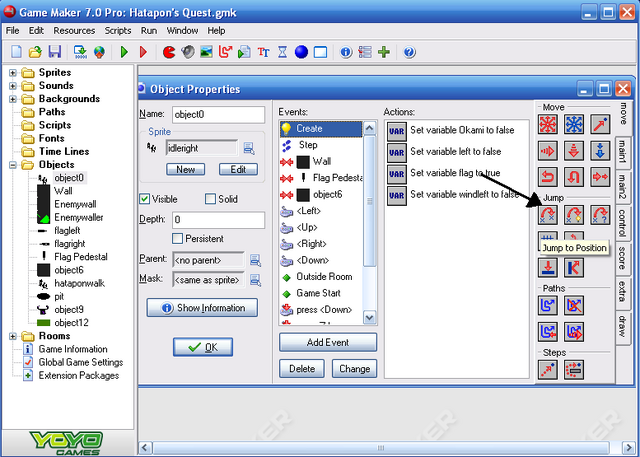
Task: Save the game with the floppy disk icon
Action: coord(54,52)
